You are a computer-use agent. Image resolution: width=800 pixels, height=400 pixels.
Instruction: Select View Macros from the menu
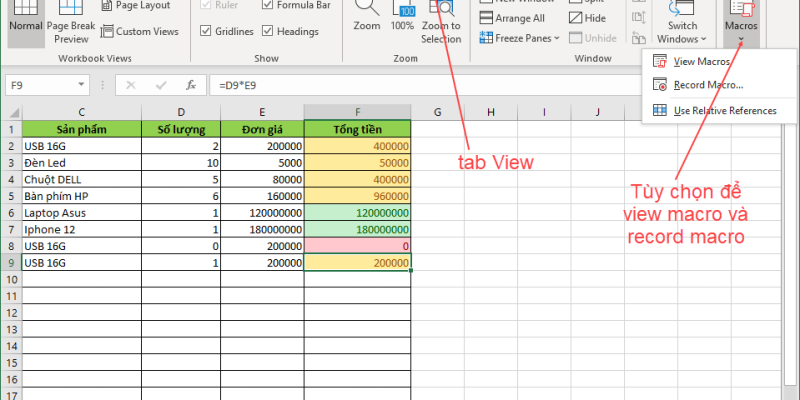(x=700, y=62)
